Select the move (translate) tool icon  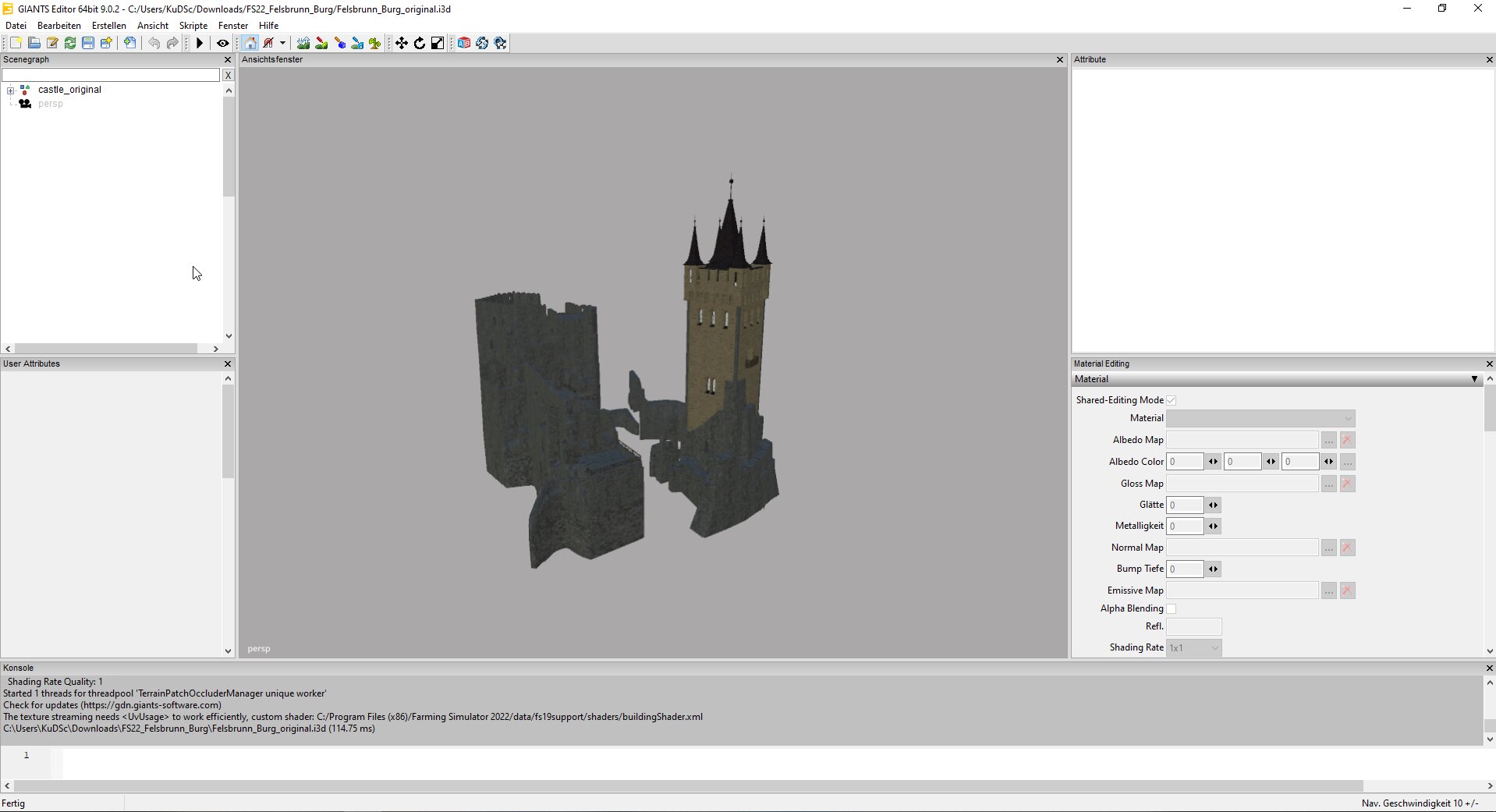(401, 43)
